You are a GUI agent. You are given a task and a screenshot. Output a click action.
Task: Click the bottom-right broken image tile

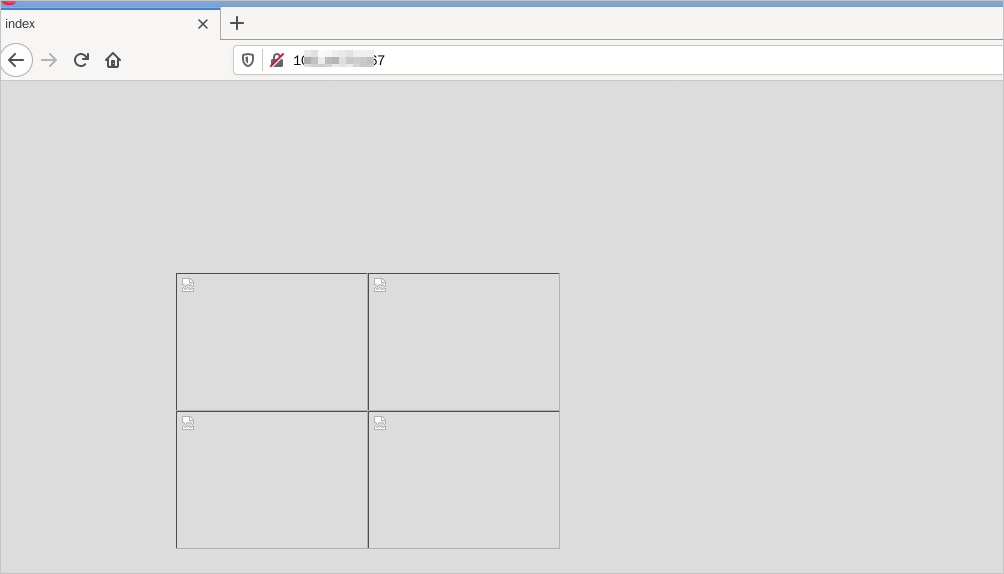(x=464, y=480)
